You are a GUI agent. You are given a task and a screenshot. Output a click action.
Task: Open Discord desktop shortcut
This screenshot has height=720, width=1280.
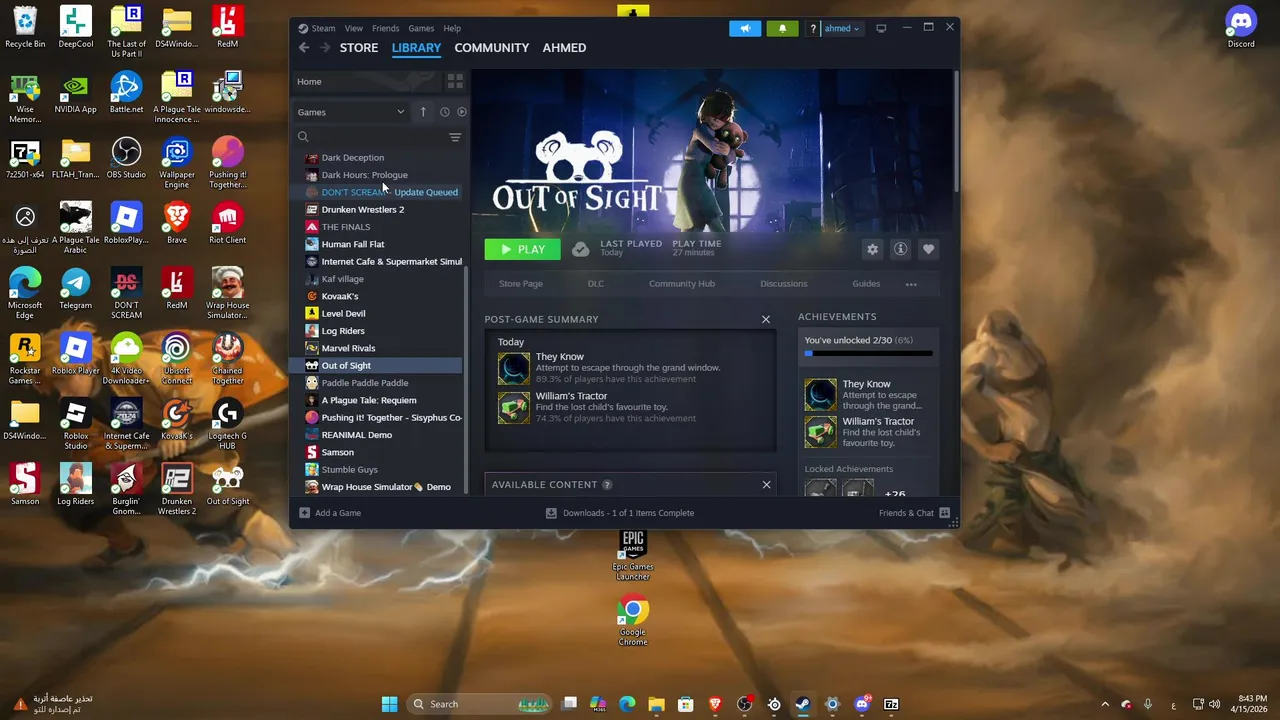click(x=1241, y=27)
